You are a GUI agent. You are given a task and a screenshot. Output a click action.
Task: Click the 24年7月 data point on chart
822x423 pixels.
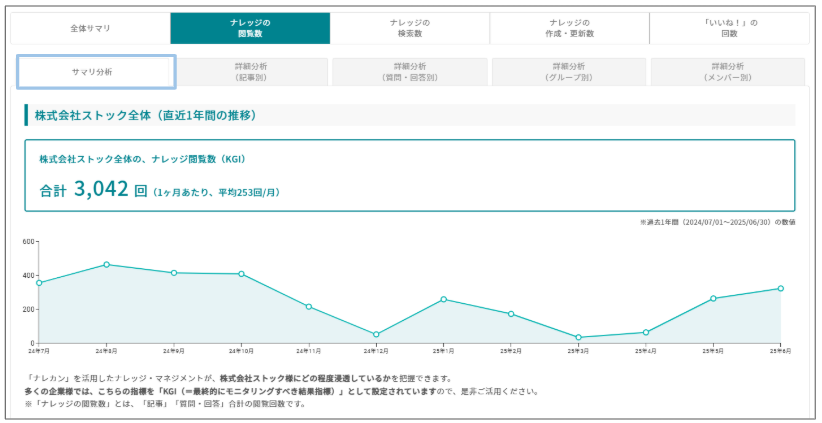click(39, 283)
